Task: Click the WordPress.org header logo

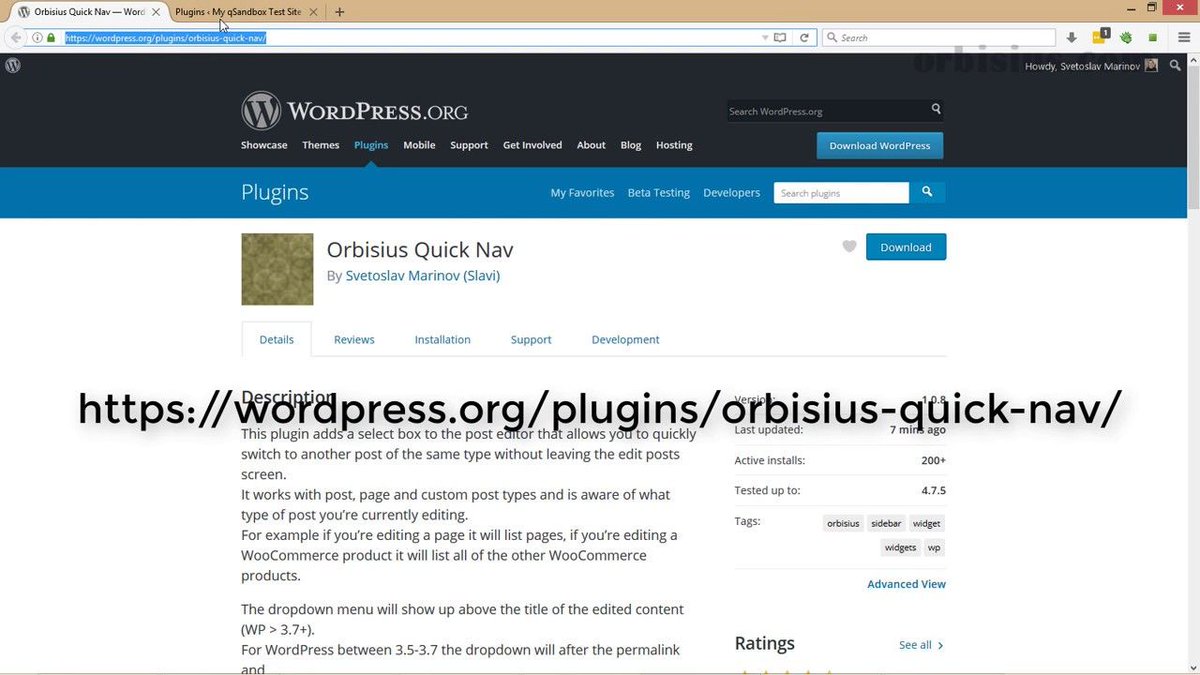Action: tap(354, 111)
